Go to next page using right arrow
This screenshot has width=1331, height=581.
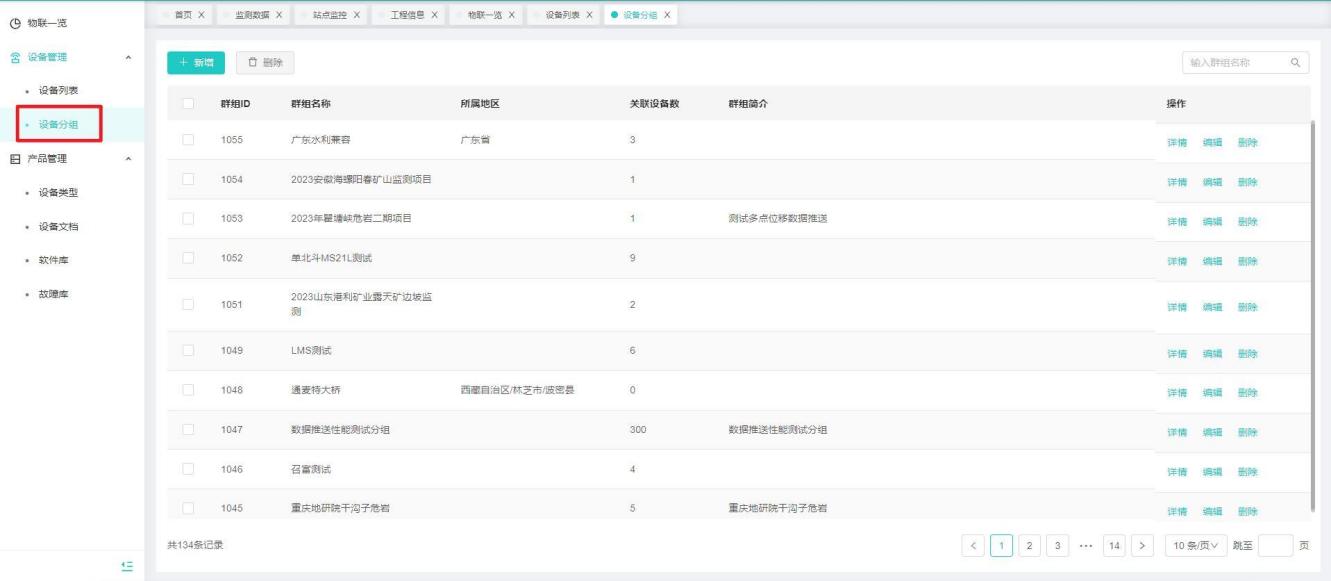pos(1142,545)
